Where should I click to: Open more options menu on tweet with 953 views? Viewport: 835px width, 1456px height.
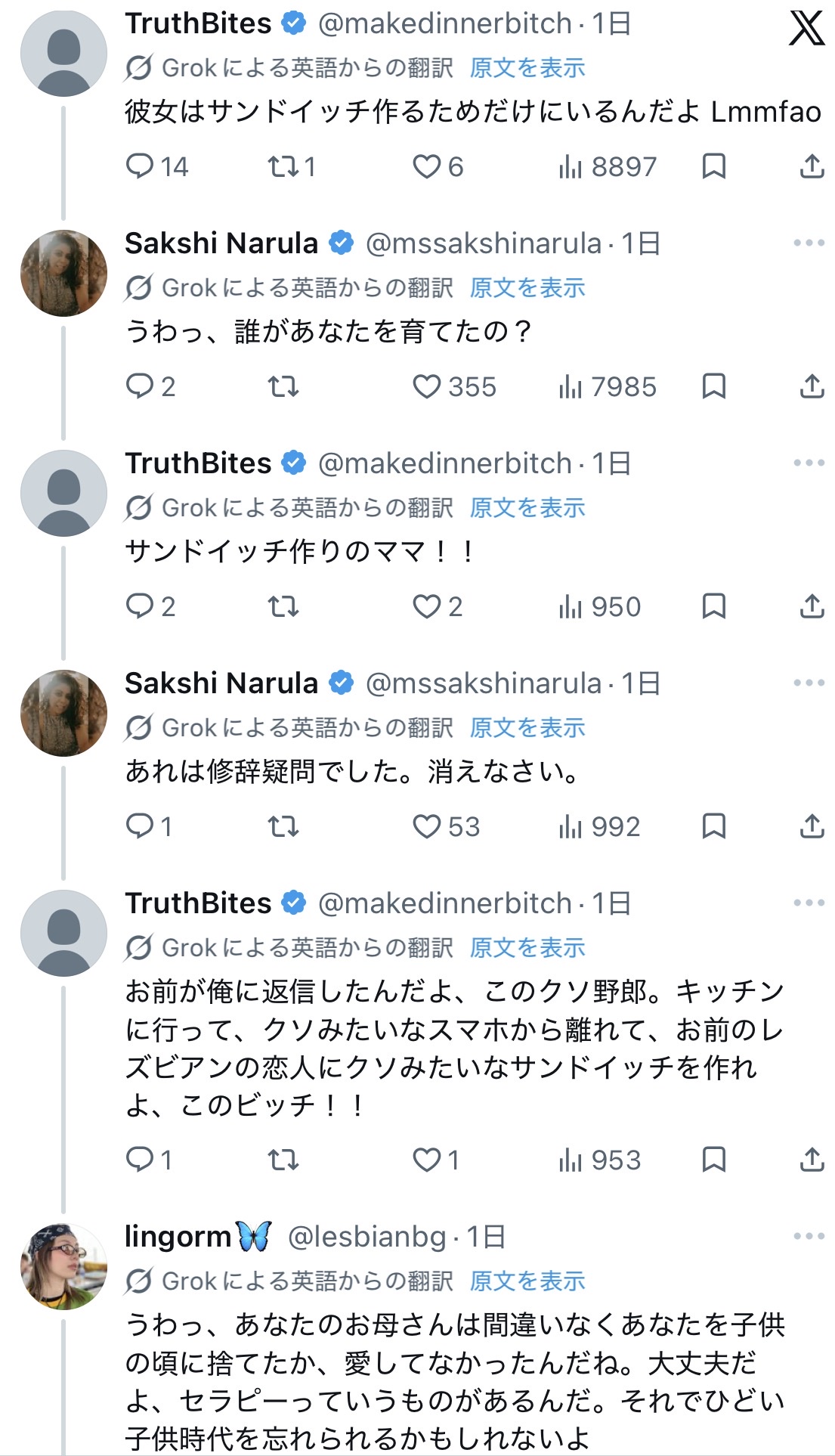coord(809,903)
